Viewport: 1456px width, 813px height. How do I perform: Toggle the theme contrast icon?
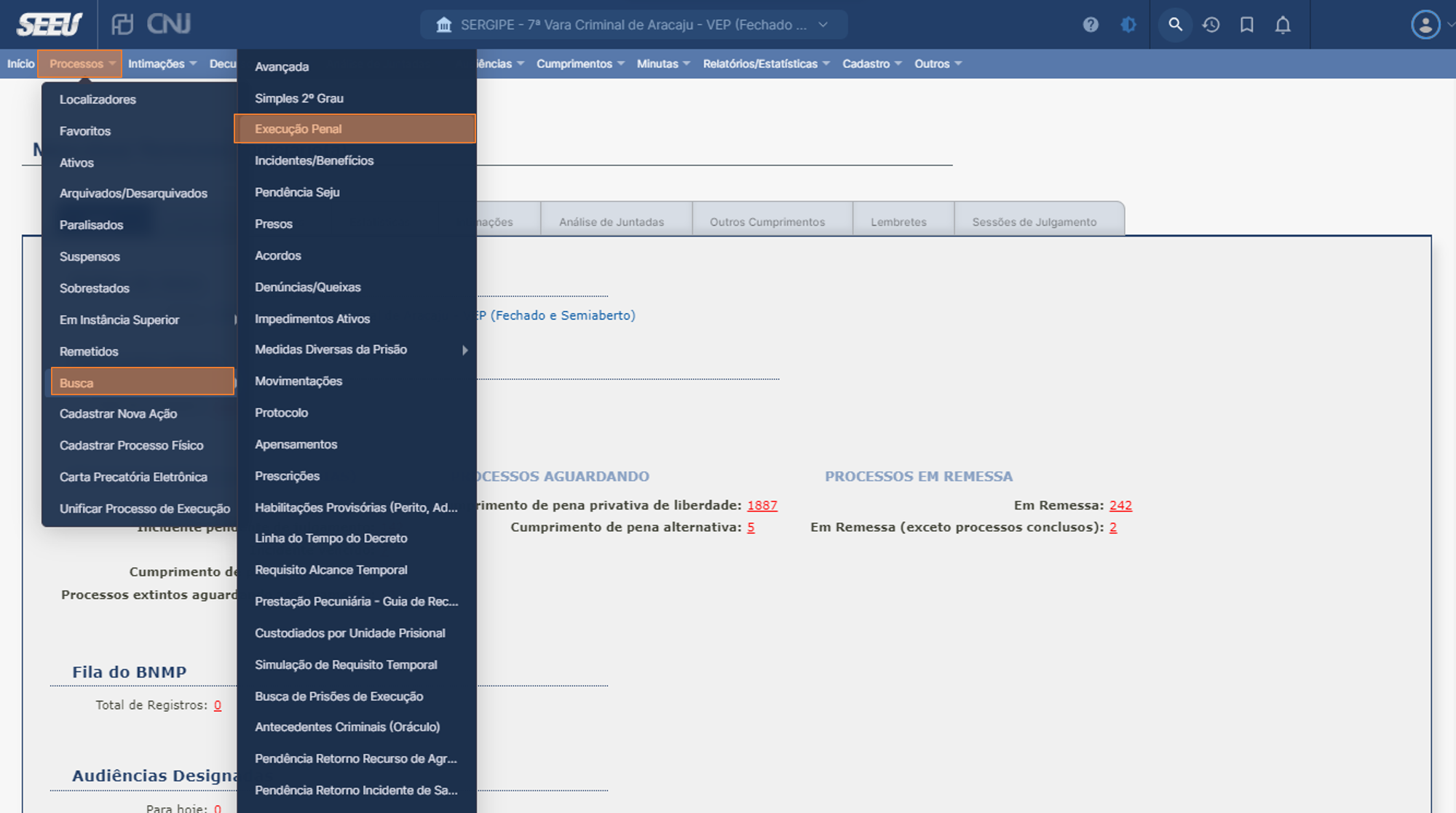(x=1128, y=25)
